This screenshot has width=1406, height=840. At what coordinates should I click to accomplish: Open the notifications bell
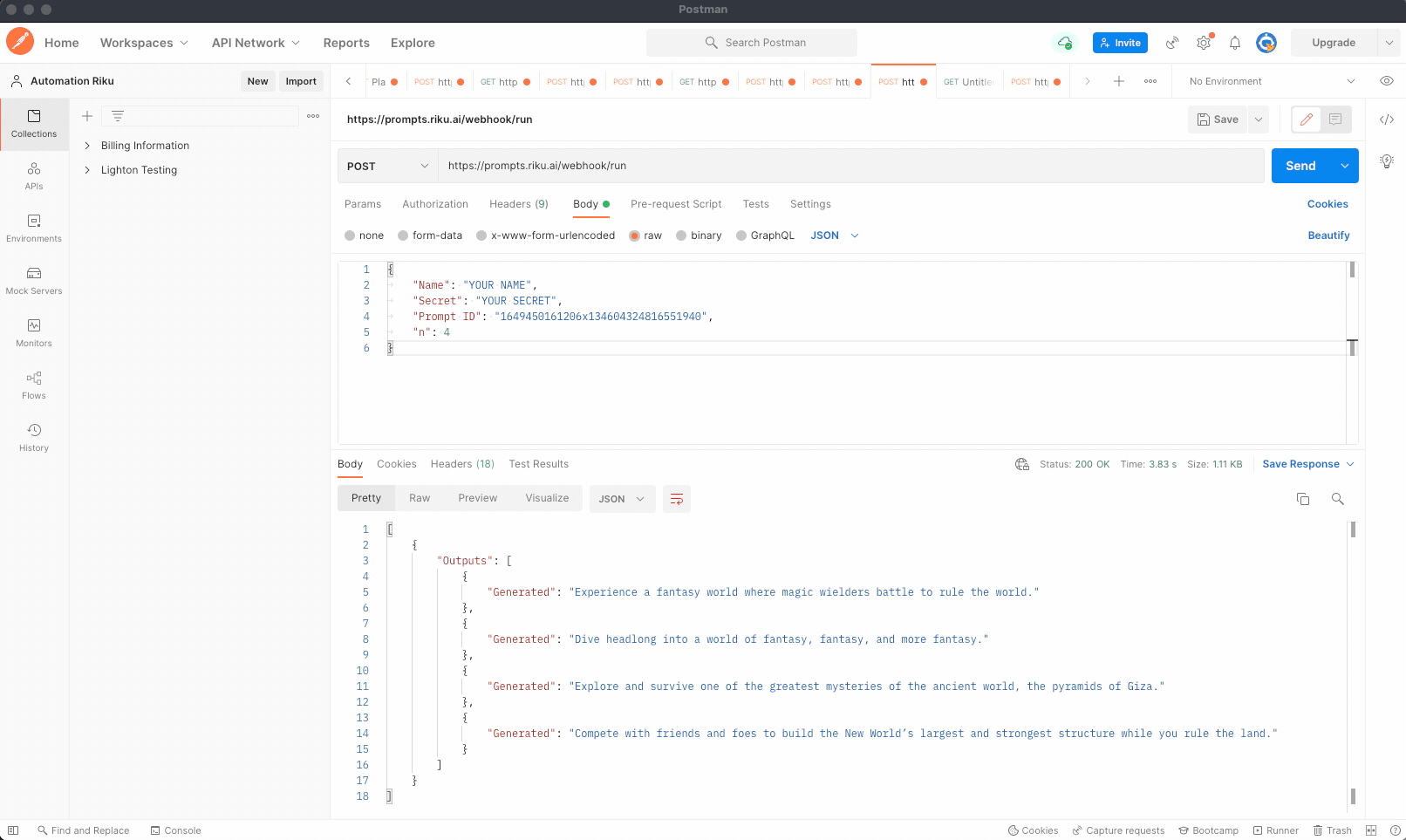pyautogui.click(x=1235, y=43)
